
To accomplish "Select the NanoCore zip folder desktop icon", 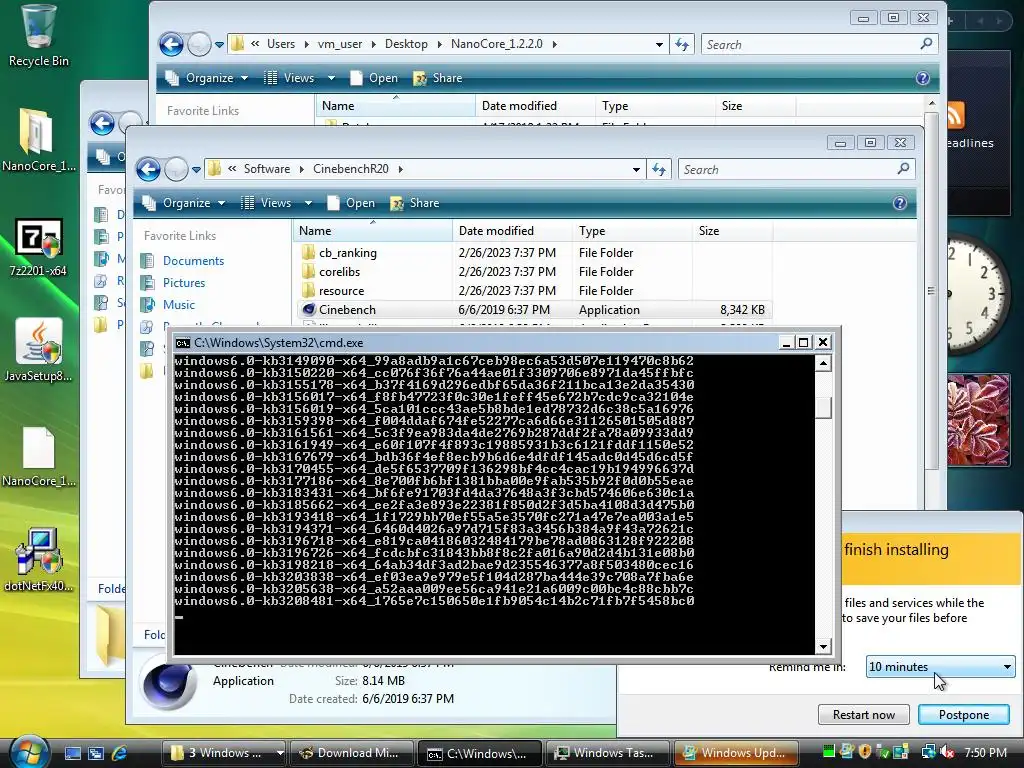I will 38,140.
